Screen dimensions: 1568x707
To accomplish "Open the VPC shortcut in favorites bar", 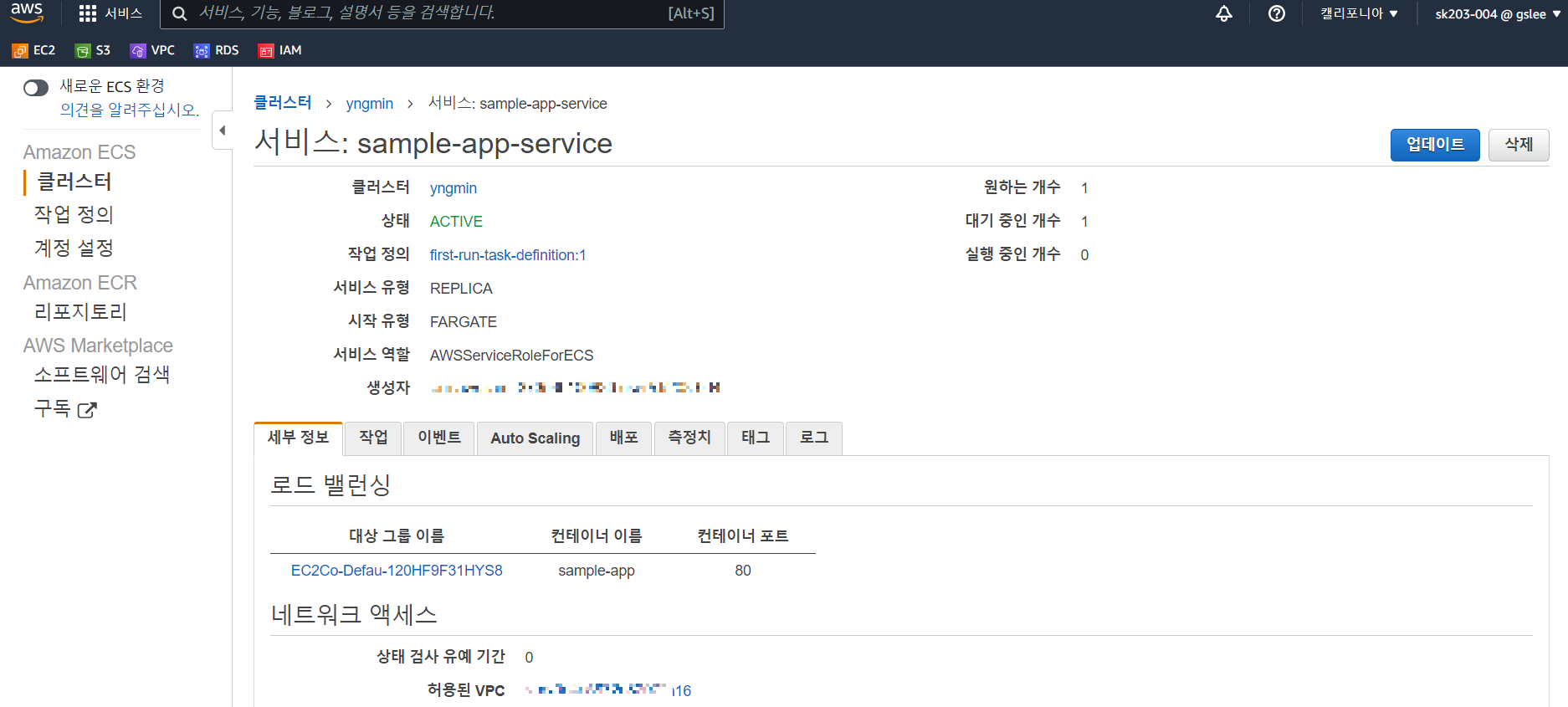I will [x=152, y=50].
